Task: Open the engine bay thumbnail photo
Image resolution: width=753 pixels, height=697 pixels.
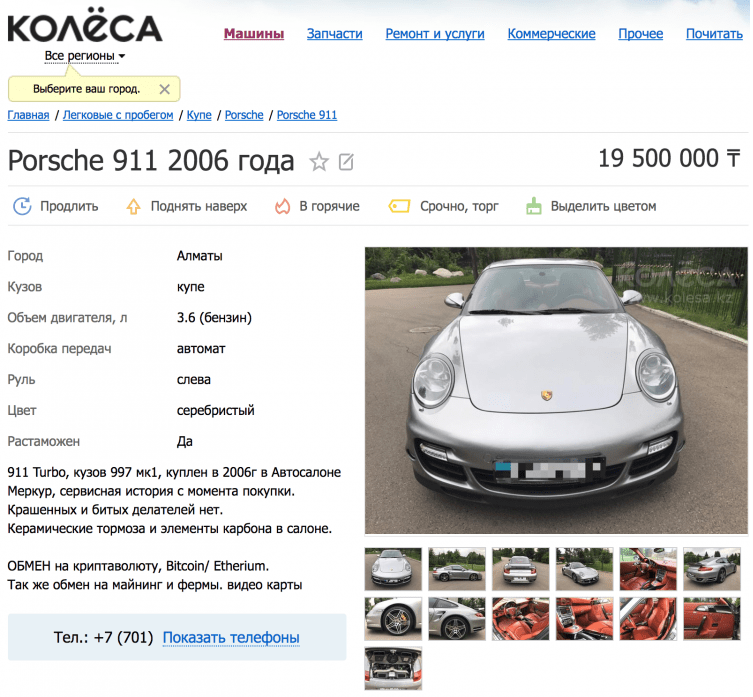Action: pyautogui.click(x=393, y=668)
